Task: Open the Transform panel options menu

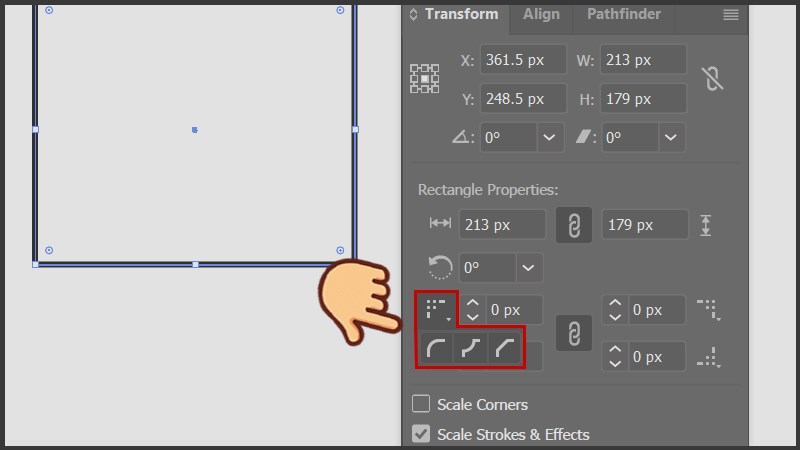Action: pos(731,15)
